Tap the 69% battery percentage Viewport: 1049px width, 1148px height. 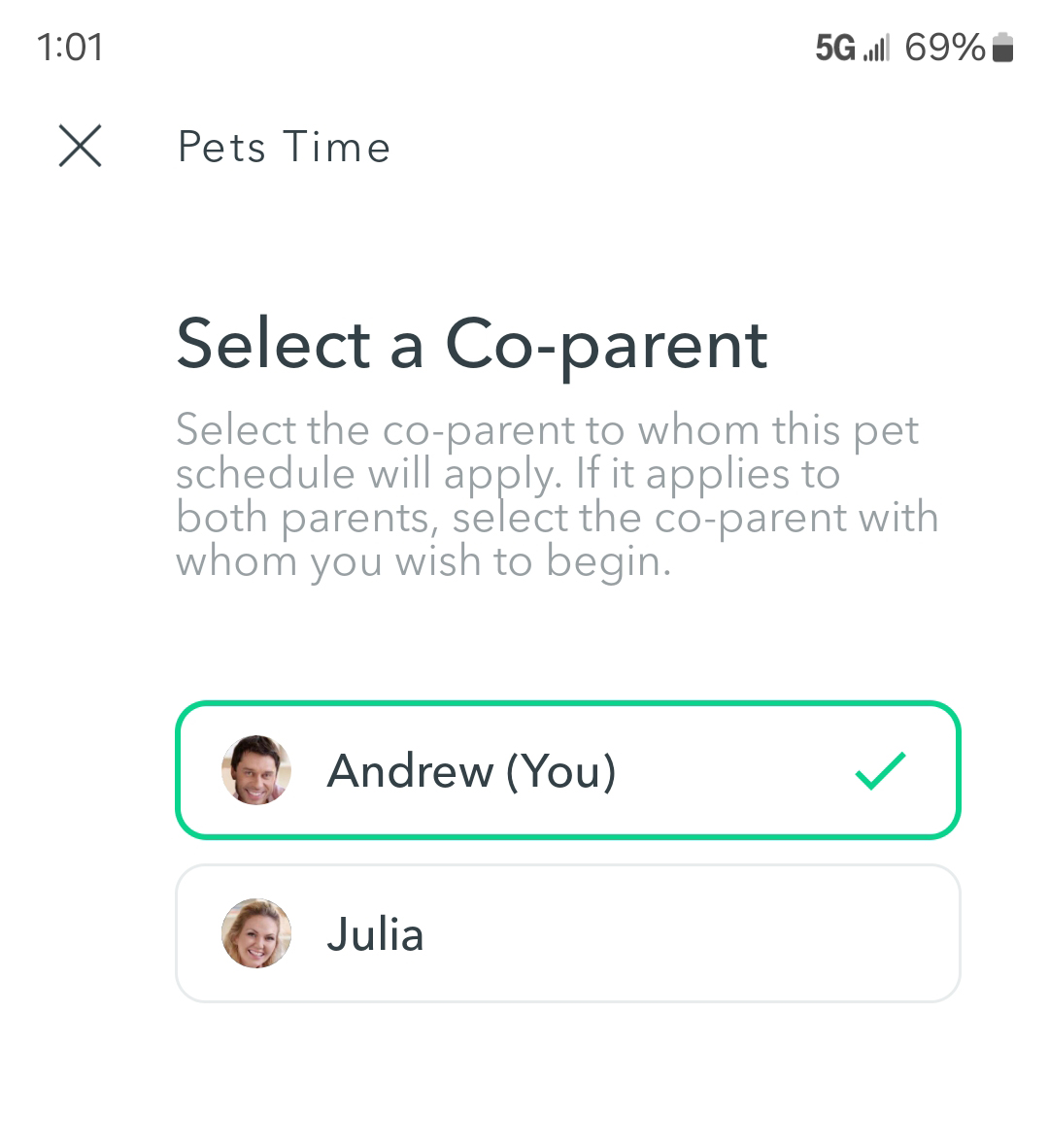point(944,48)
